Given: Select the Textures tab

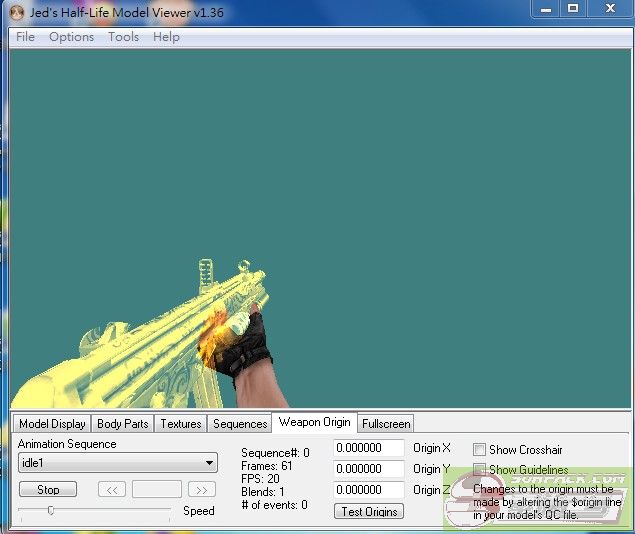Looking at the screenshot, I should [181, 424].
